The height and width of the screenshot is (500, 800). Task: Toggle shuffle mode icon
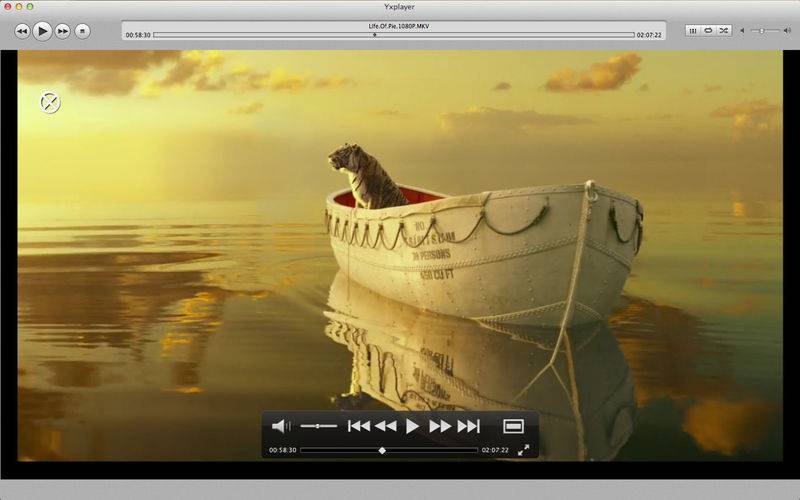pos(723,31)
